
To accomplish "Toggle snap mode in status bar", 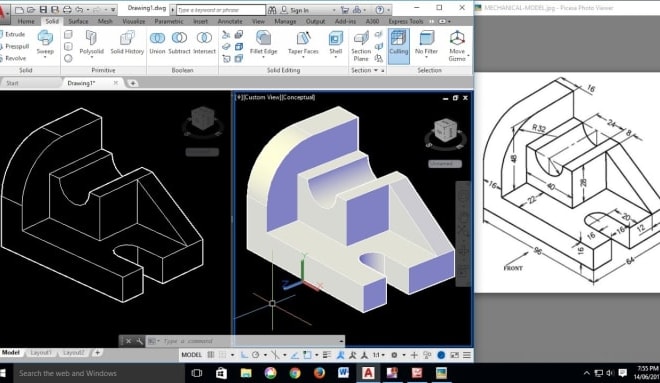I will (223, 355).
